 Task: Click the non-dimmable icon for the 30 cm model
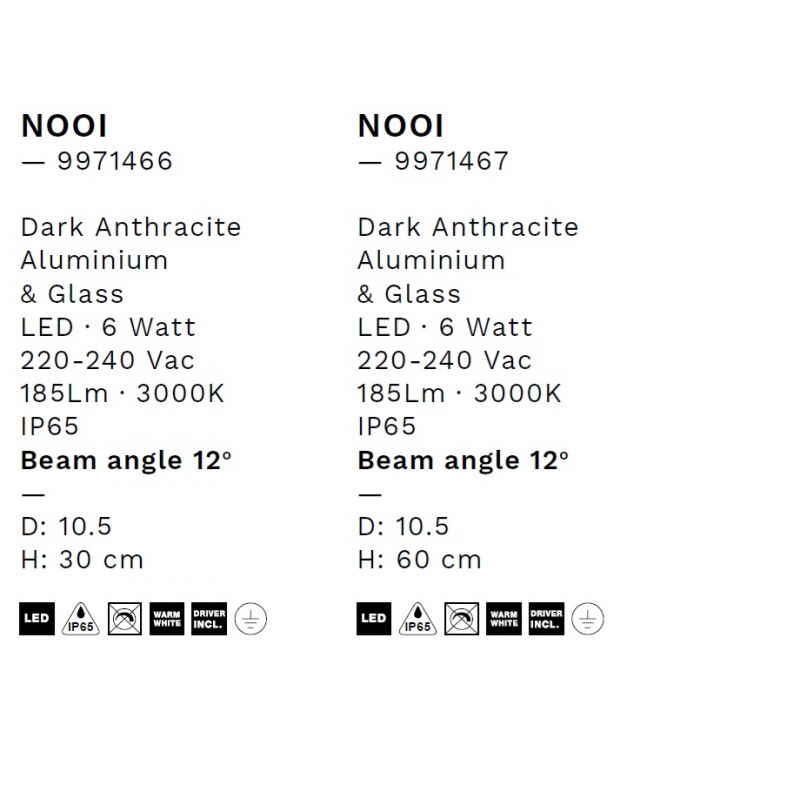point(125,620)
